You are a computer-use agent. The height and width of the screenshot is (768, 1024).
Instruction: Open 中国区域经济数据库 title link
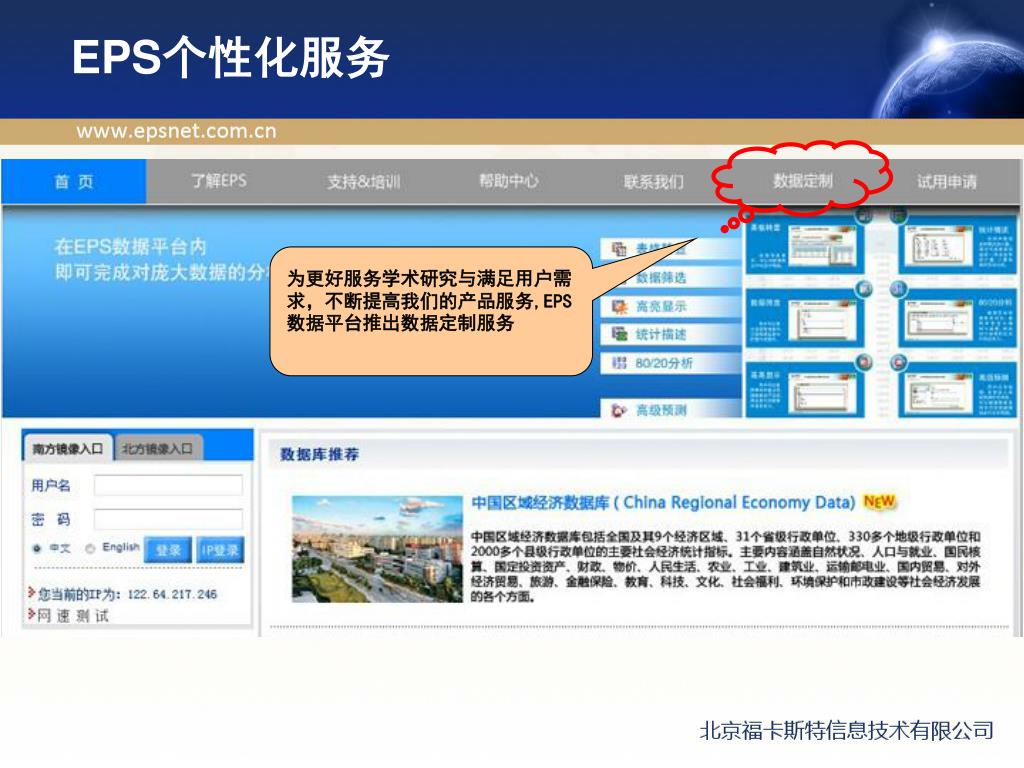coord(663,502)
